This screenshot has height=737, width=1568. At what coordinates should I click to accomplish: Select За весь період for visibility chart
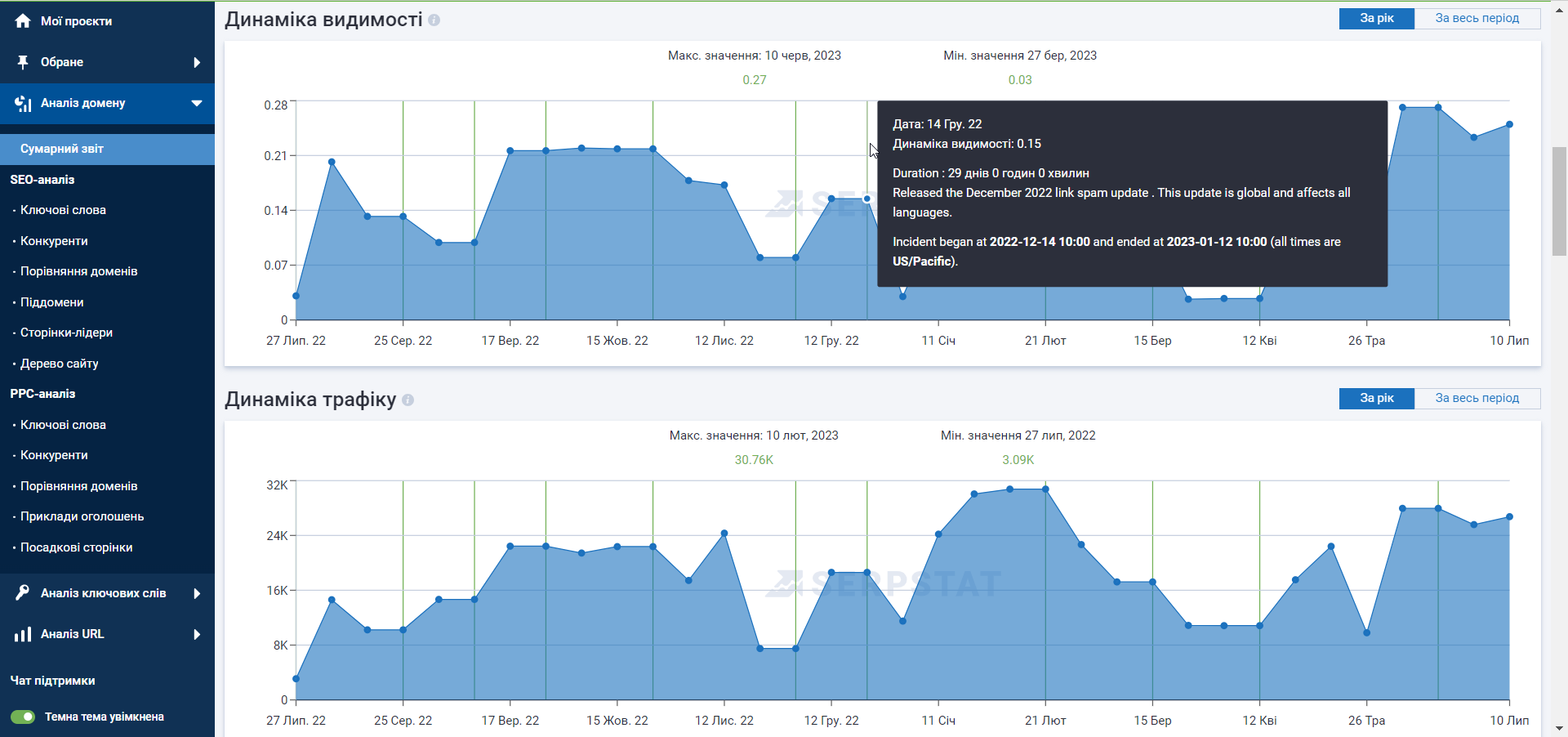(x=1477, y=18)
